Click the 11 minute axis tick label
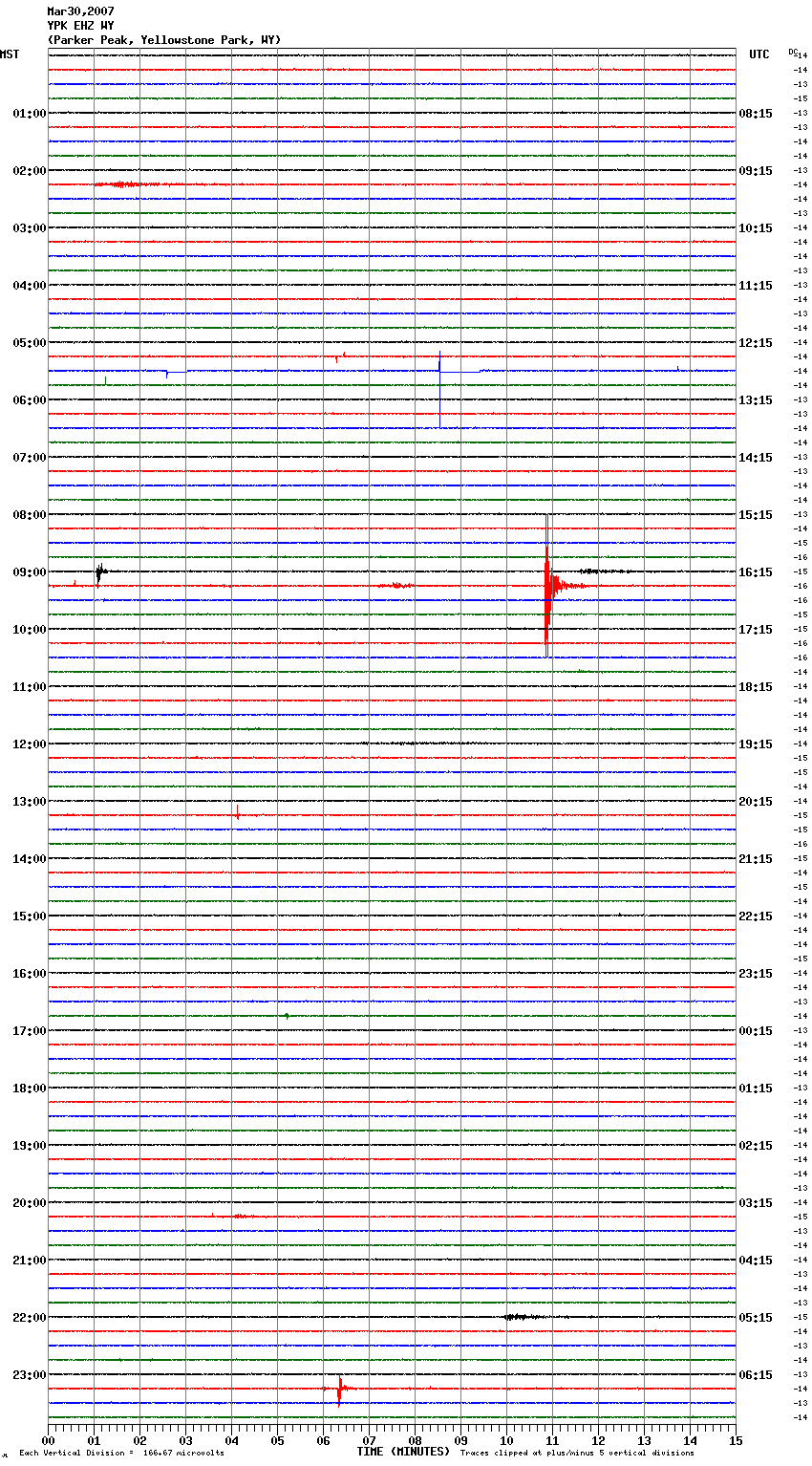Screen dimensions: 812x1466 coord(552,1441)
